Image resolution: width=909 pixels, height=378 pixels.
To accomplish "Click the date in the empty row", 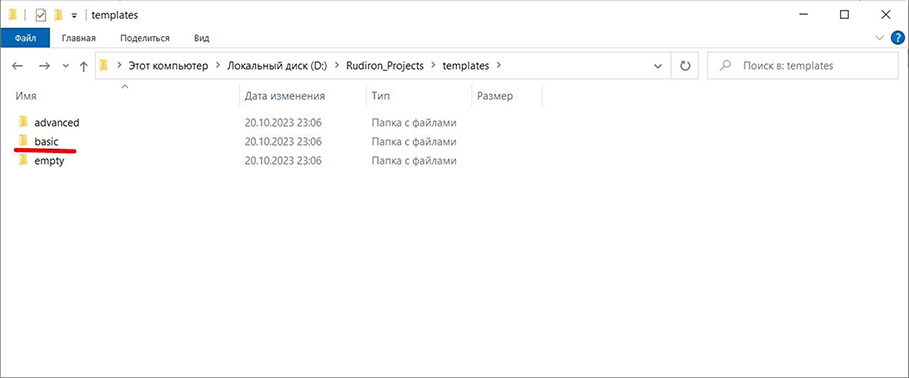I will coord(283,161).
